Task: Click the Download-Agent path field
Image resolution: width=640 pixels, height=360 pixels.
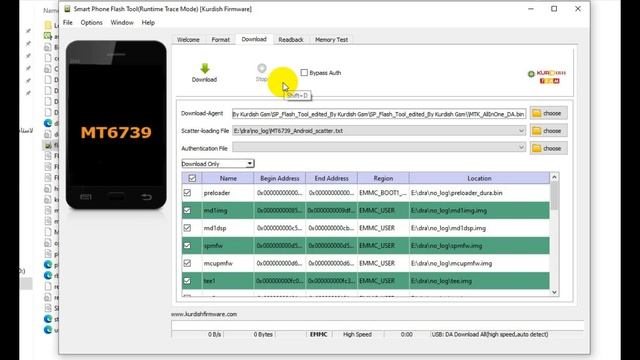Action: [x=379, y=114]
